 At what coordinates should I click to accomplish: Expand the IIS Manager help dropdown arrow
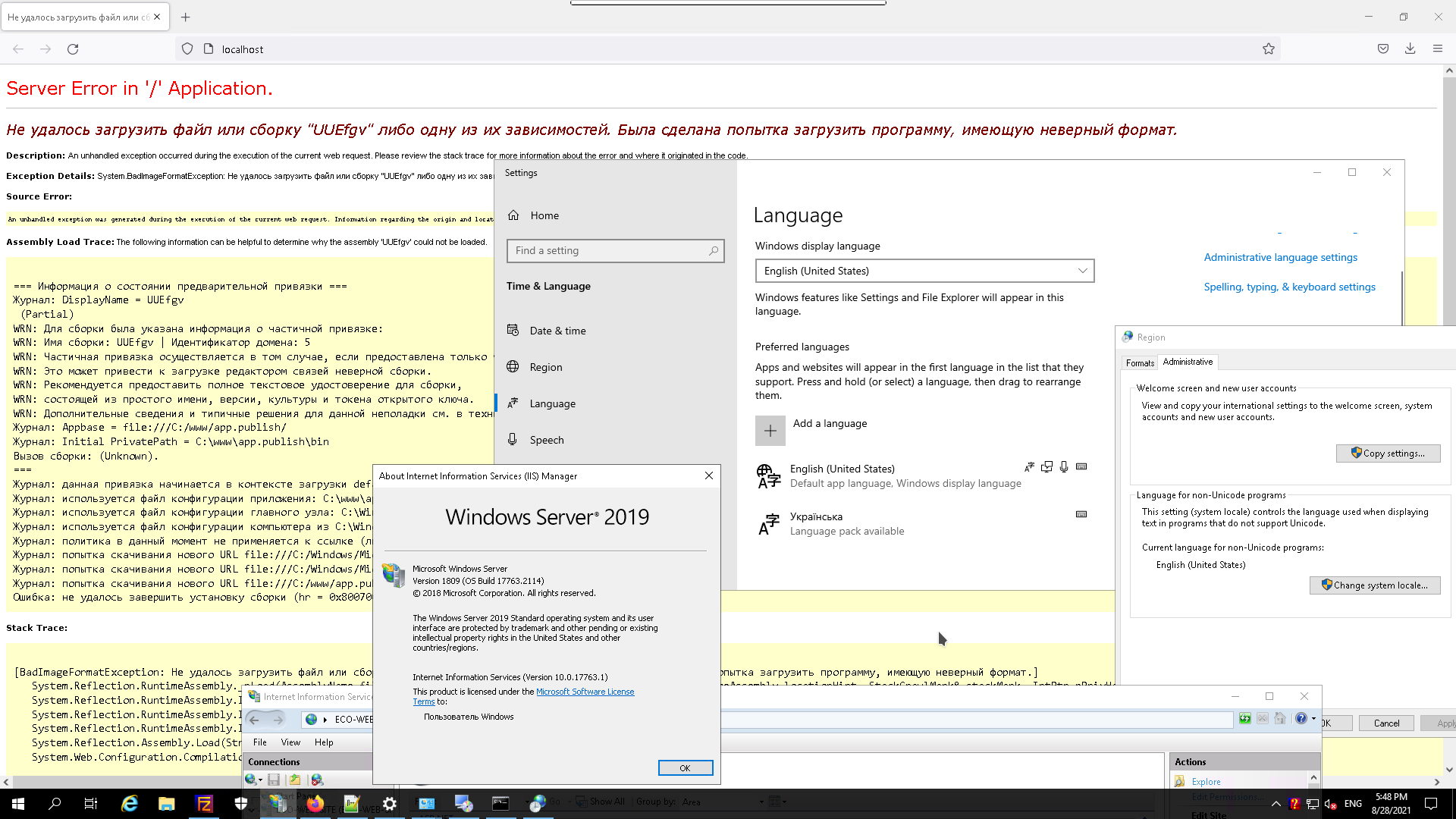[x=1313, y=719]
